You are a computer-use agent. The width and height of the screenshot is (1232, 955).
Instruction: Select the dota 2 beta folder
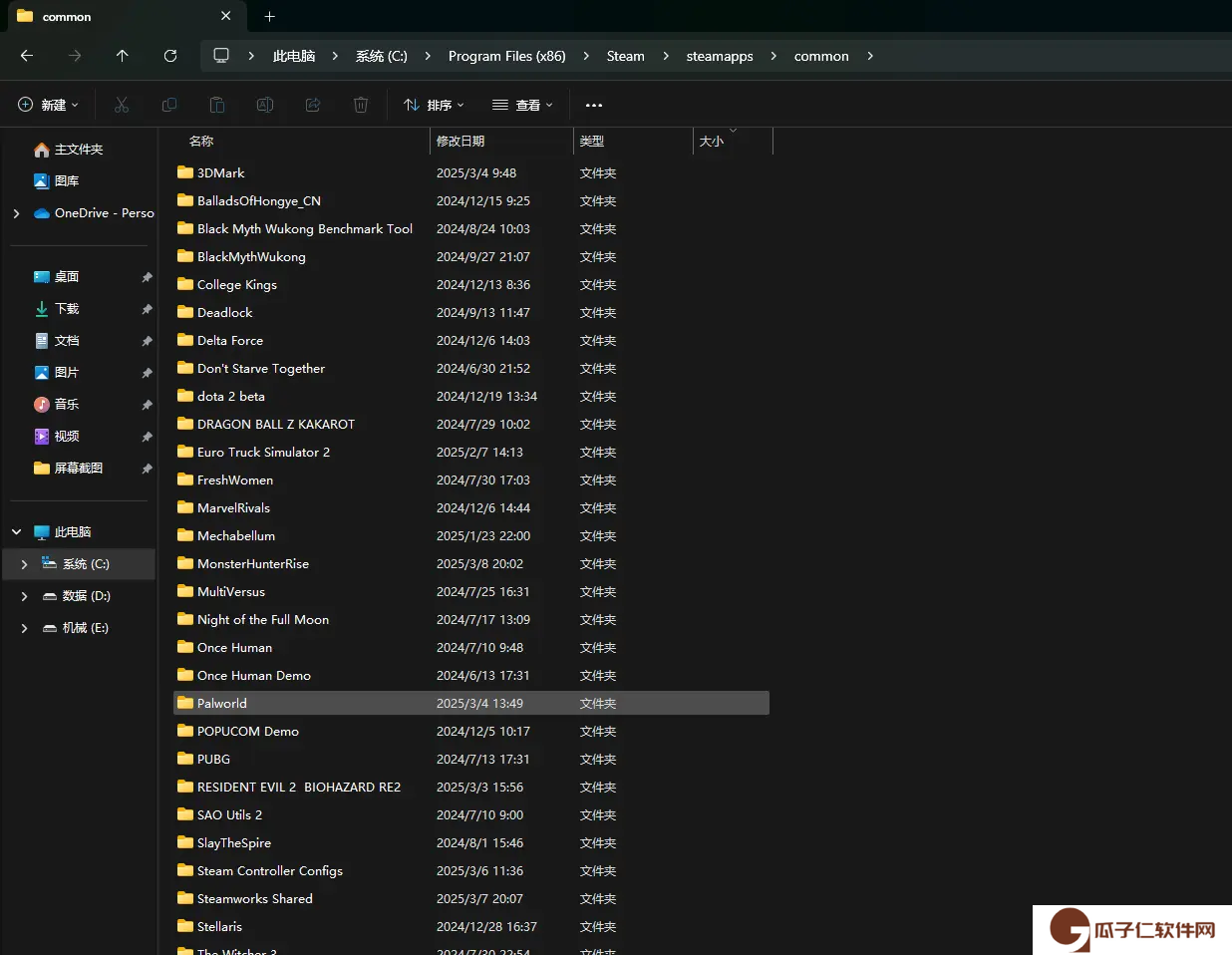(x=471, y=396)
